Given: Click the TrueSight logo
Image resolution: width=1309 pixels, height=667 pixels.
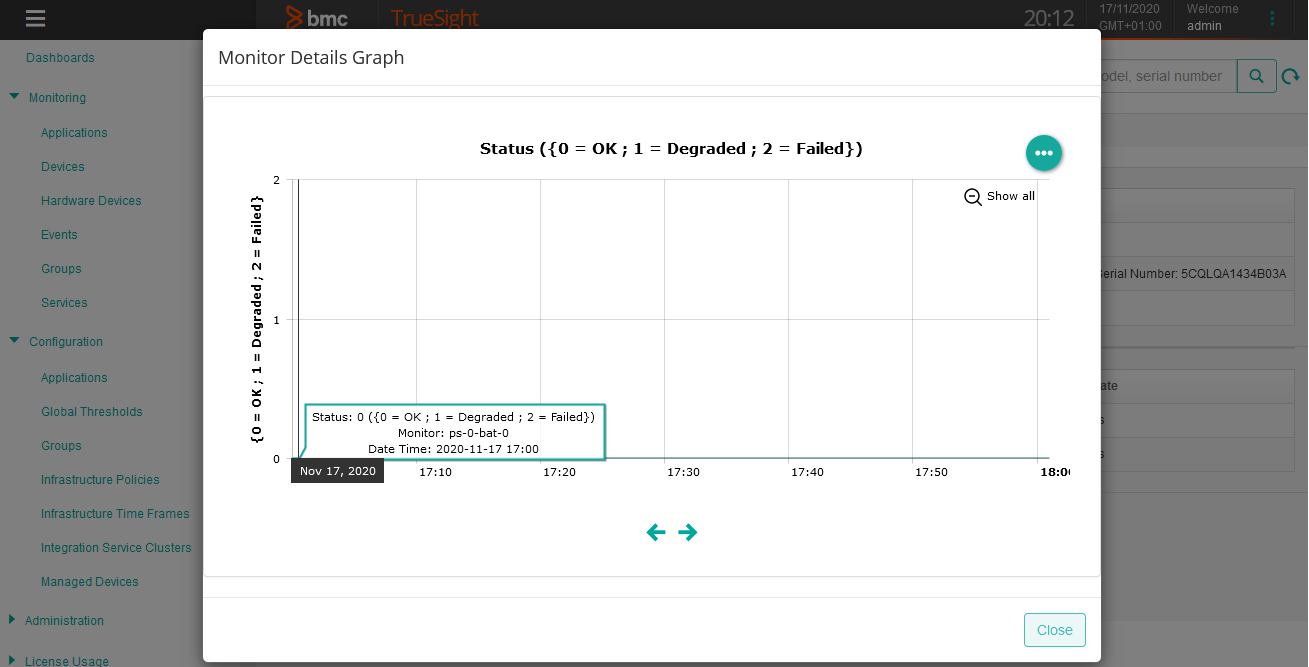Looking at the screenshot, I should click(x=434, y=19).
